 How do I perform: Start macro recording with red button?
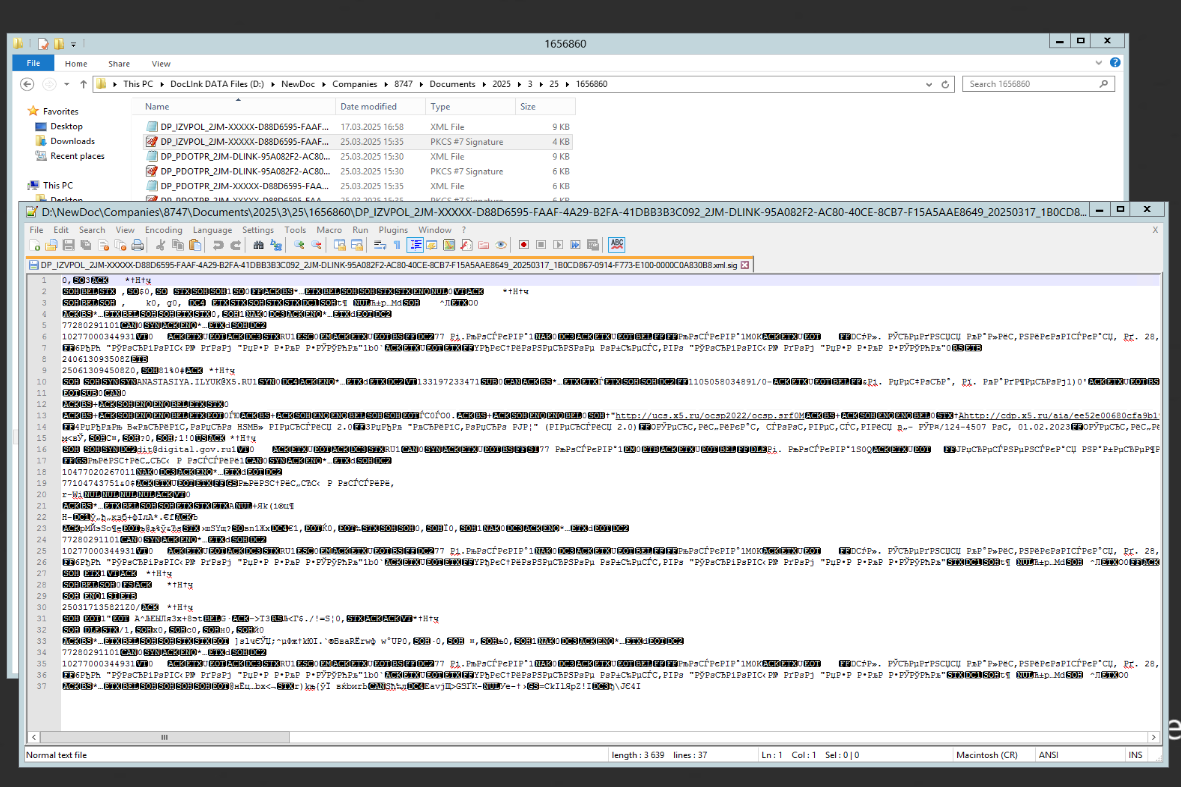point(523,245)
